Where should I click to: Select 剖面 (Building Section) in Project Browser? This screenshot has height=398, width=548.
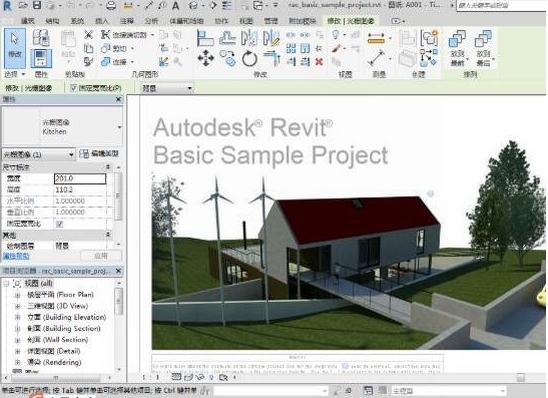(64, 328)
